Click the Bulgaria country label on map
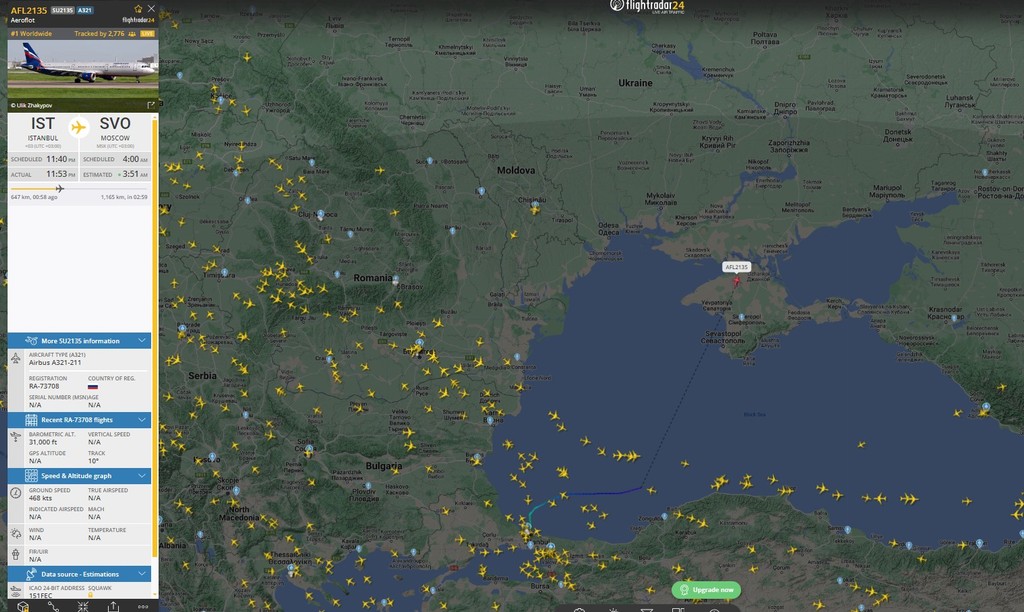 (384, 466)
